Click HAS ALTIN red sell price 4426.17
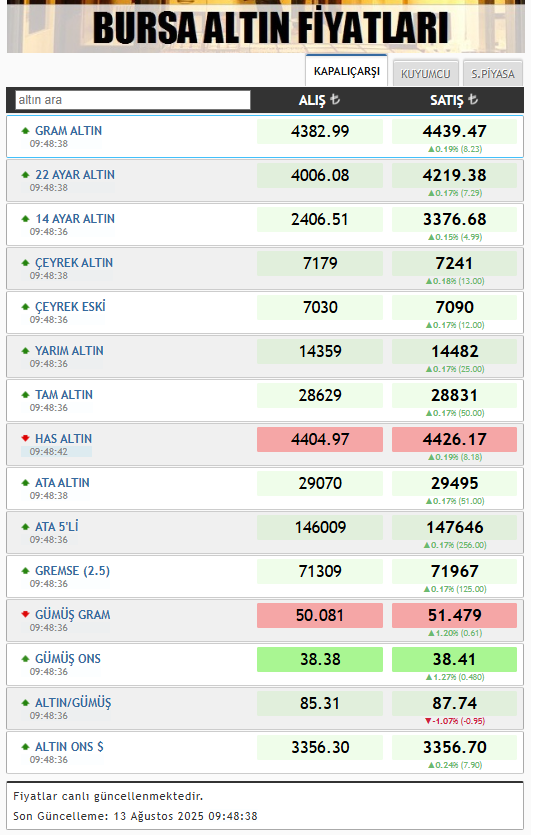Viewport: 537px width, 835px height. coord(454,439)
